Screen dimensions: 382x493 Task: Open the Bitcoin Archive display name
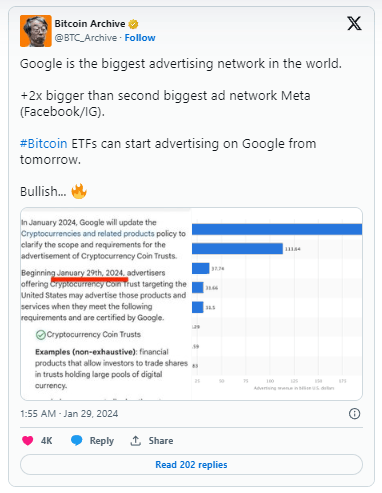[90, 24]
